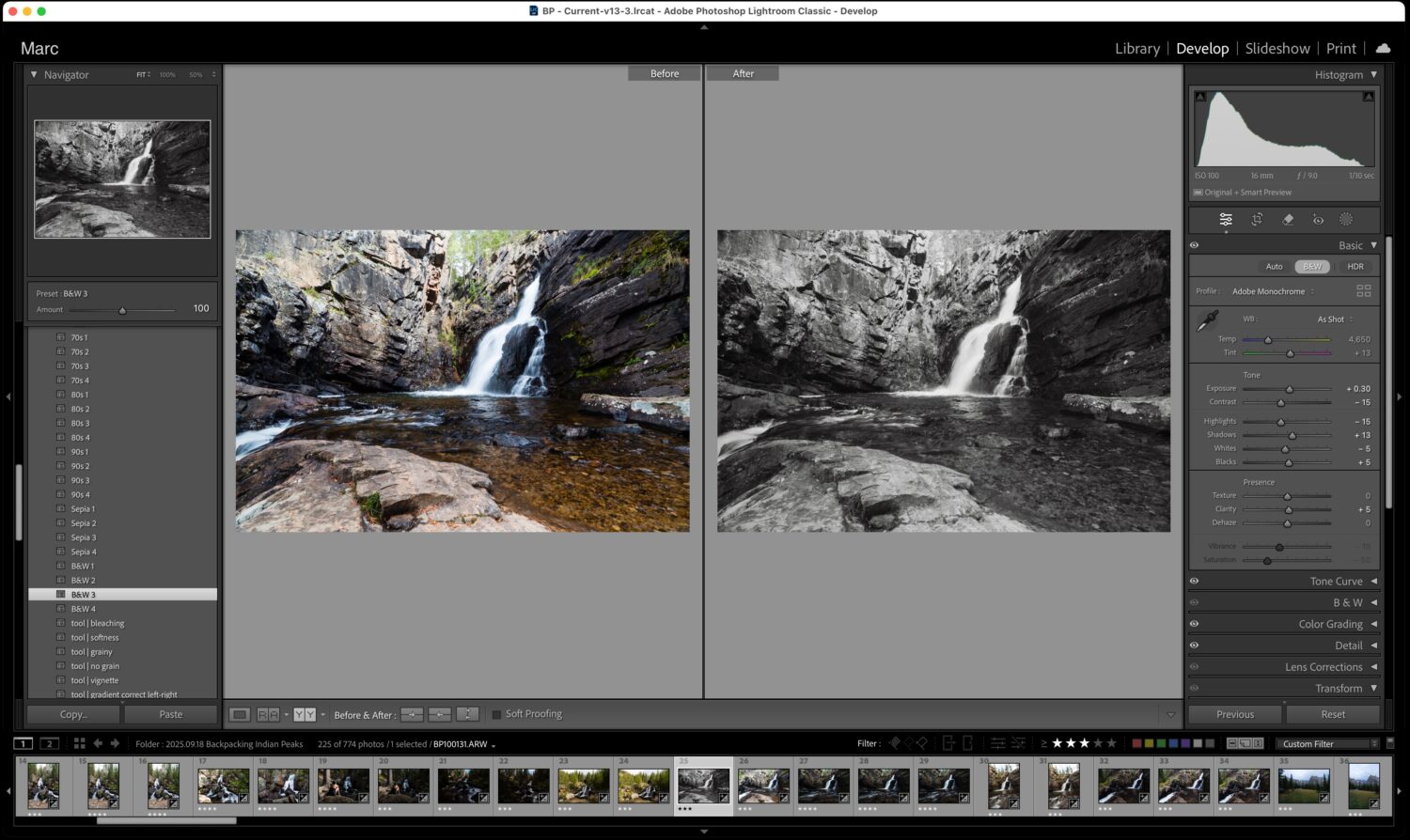
Task: Pick the White Balance eyedropper
Action: point(1207,321)
